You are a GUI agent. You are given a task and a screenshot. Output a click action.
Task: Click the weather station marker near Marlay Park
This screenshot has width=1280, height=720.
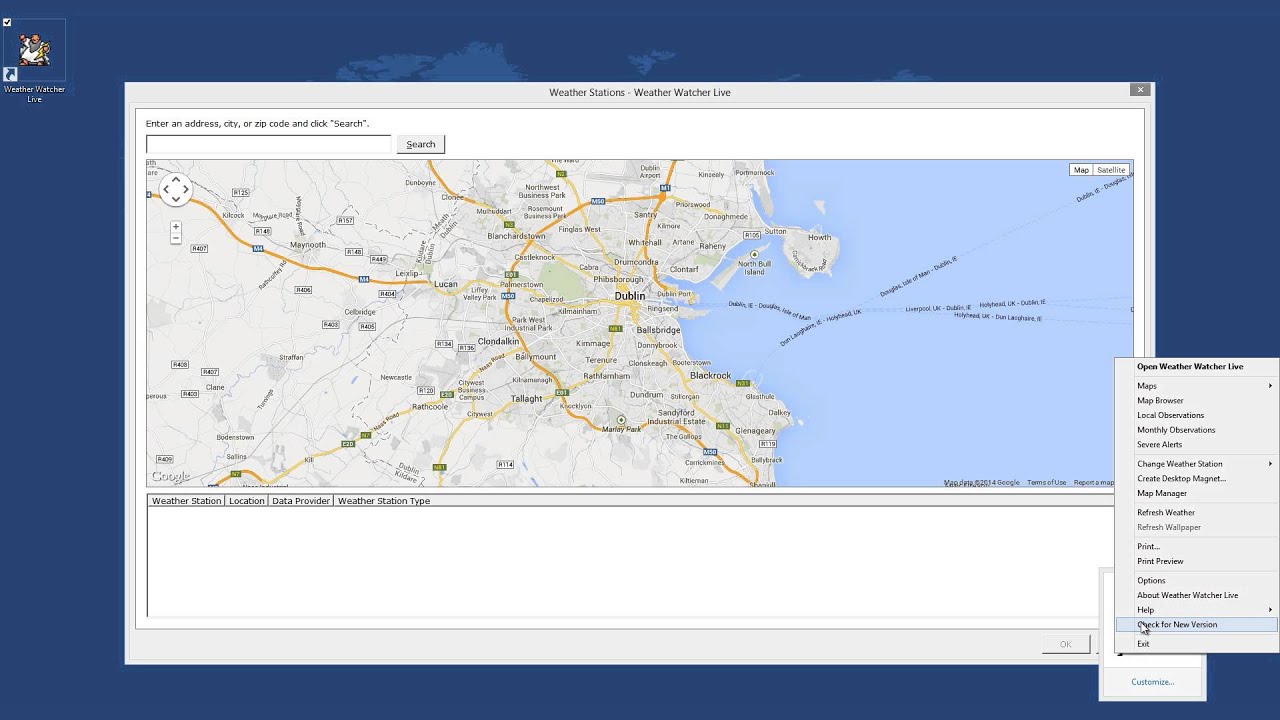(x=621, y=420)
